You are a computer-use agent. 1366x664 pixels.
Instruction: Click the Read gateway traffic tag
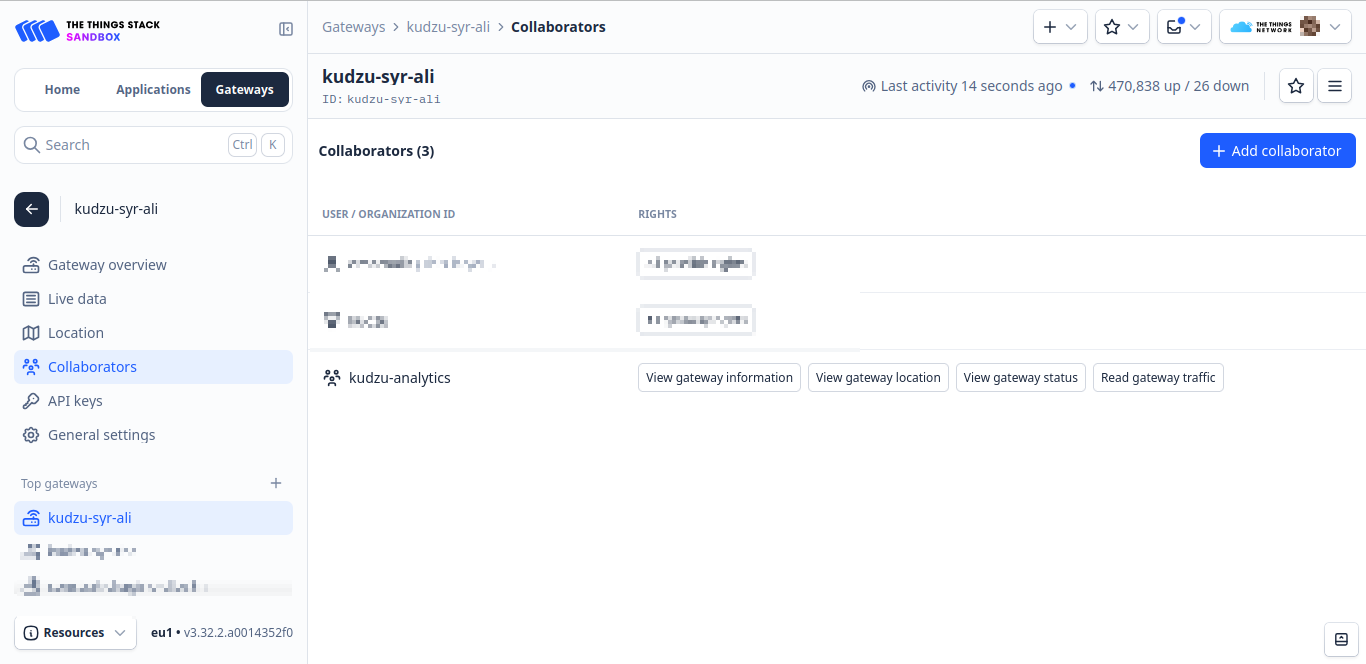click(1158, 378)
